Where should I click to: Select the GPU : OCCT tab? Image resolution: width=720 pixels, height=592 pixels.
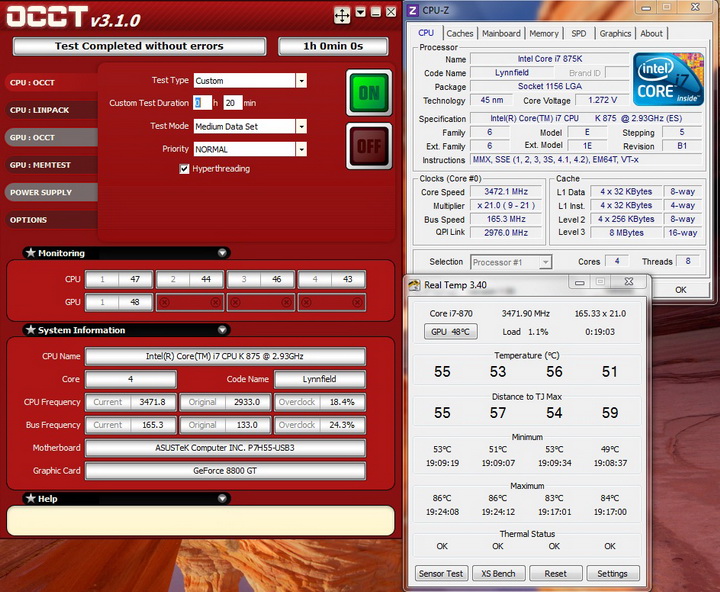pos(51,137)
